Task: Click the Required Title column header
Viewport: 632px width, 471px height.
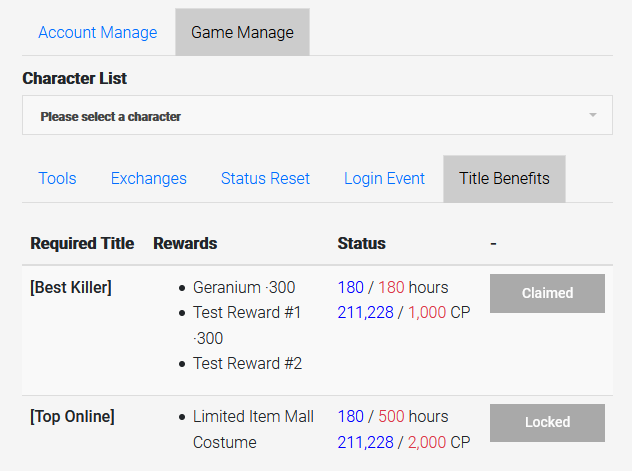Action: coord(82,243)
